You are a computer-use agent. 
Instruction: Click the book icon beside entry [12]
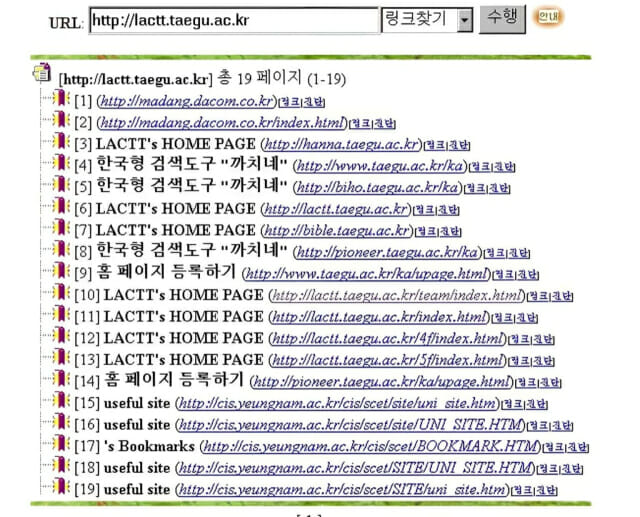62,338
